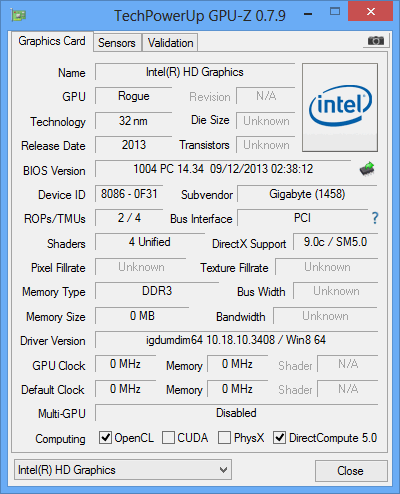
Task: Click the Name field Intel(R) HD Graphics
Action: pos(195,72)
